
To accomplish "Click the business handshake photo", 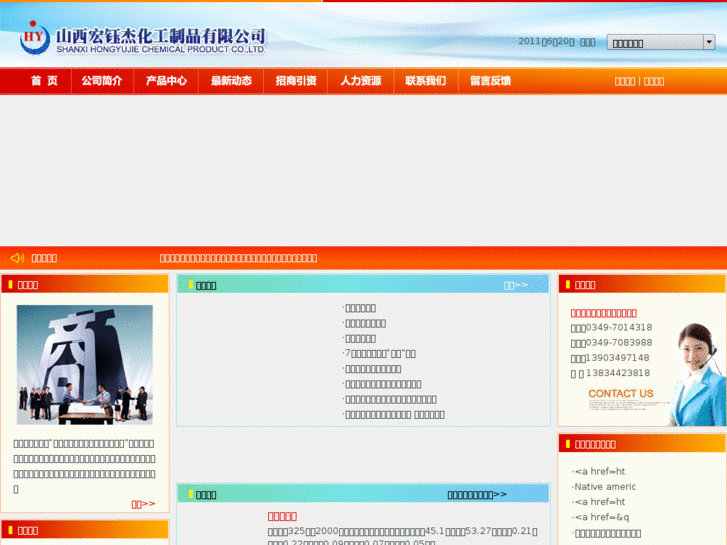I will 85,365.
